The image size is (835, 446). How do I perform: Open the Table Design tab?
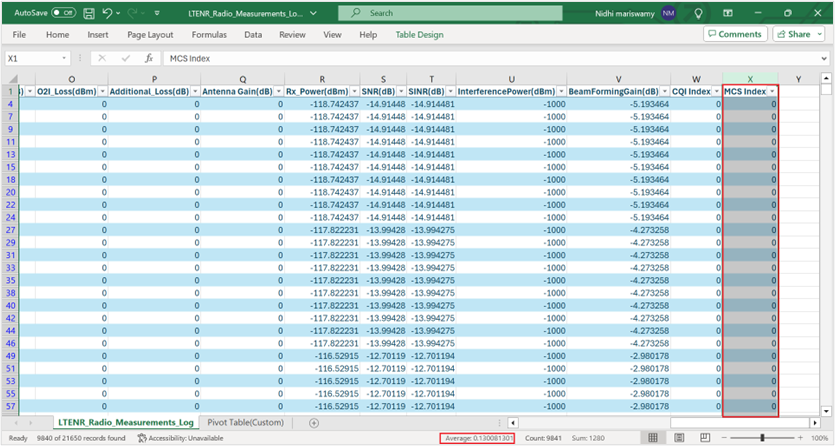pyautogui.click(x=418, y=34)
